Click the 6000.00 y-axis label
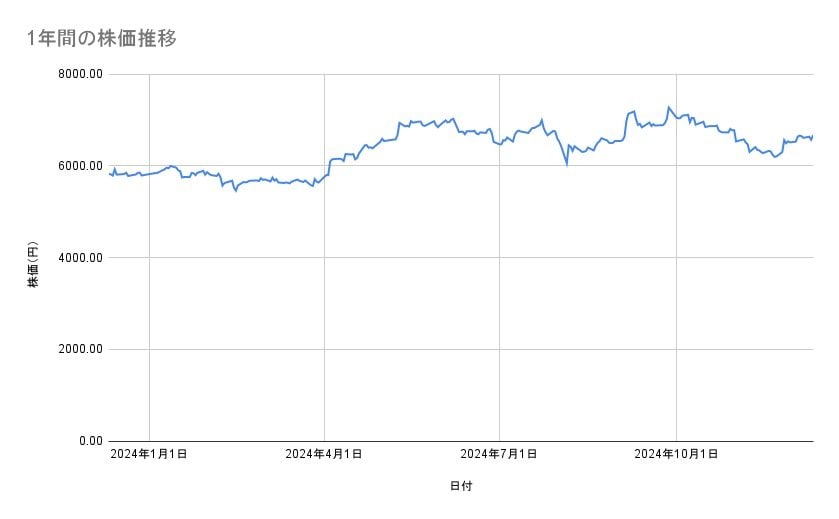Screen dimensions: 839x519 [78, 166]
